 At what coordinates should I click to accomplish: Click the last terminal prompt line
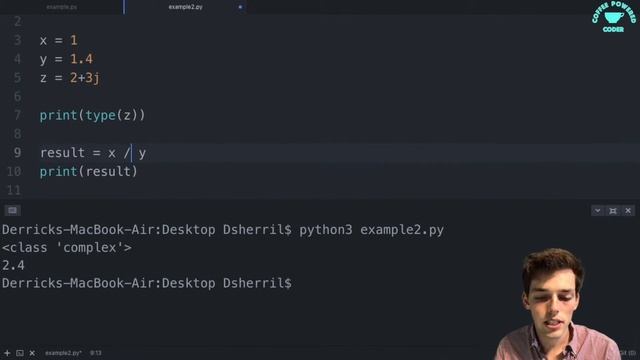coord(147,283)
